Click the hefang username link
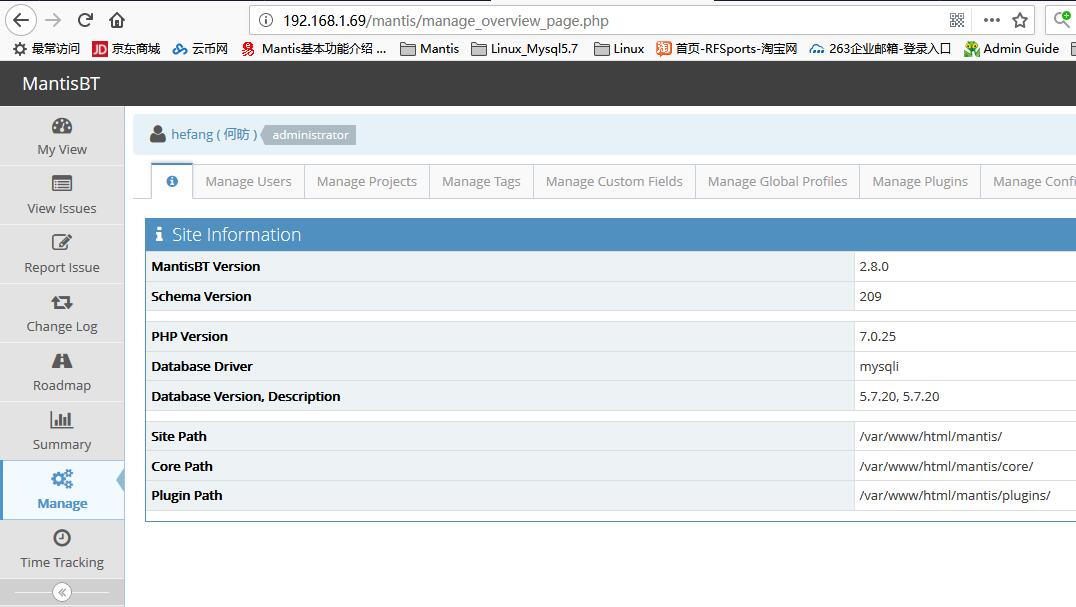1076x607 pixels. click(192, 134)
